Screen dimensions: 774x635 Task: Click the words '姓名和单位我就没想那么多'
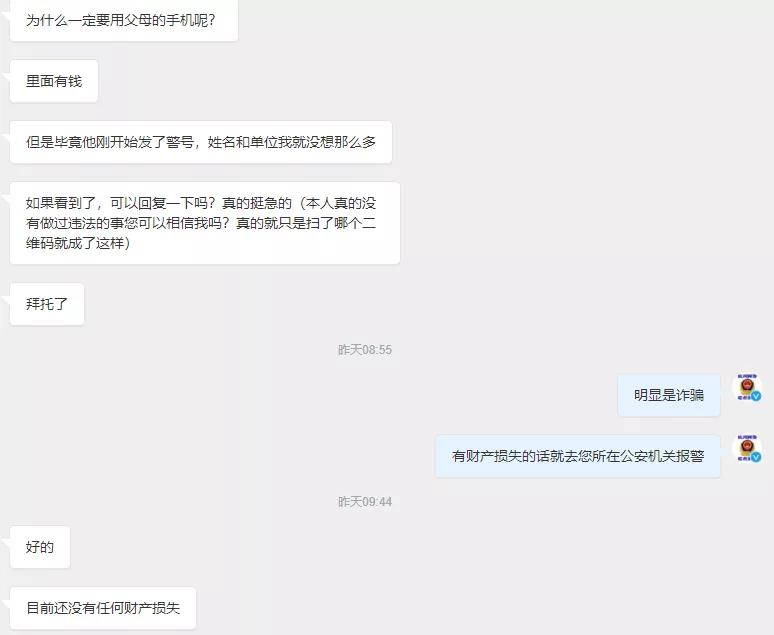click(x=292, y=142)
